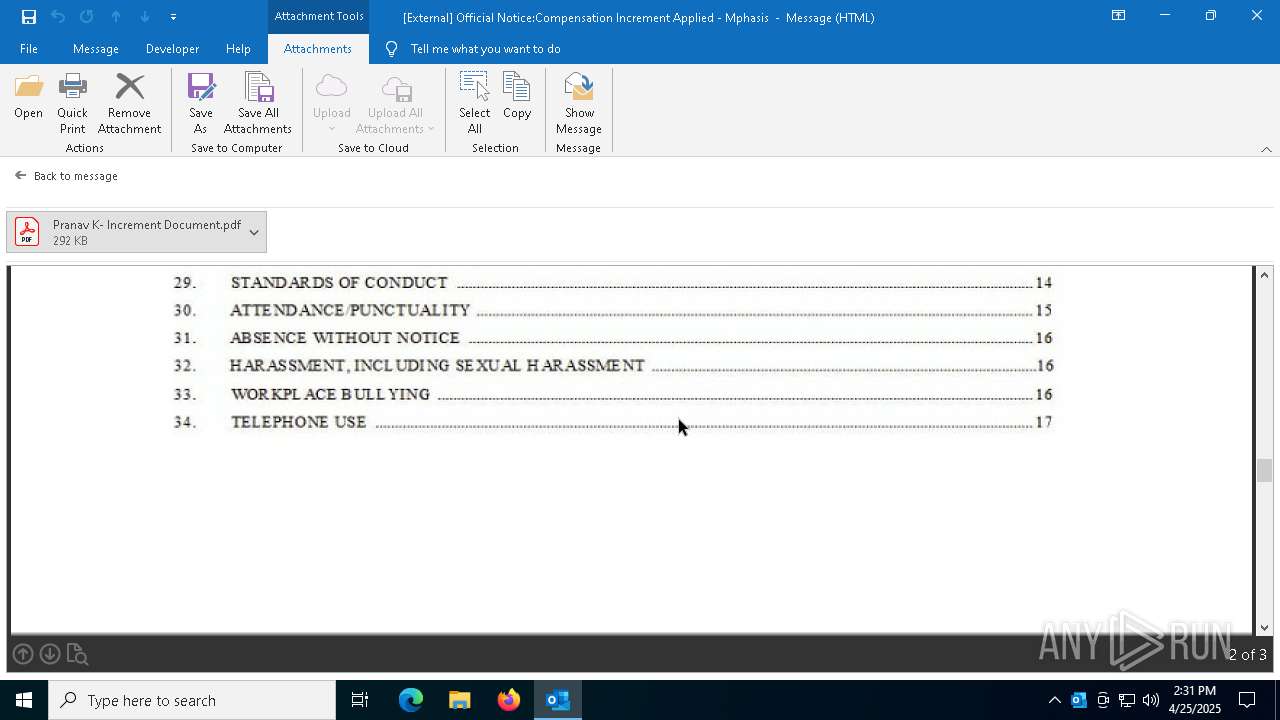Show Message in the ribbon
This screenshot has height=720, width=1280.
(x=579, y=103)
